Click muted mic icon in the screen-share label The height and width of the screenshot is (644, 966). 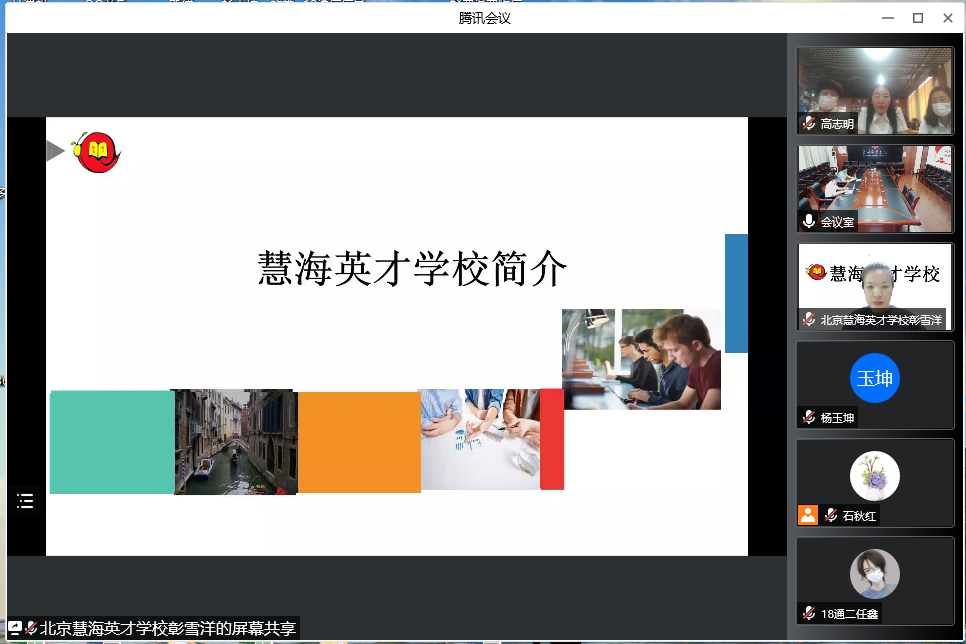[x=31, y=628]
